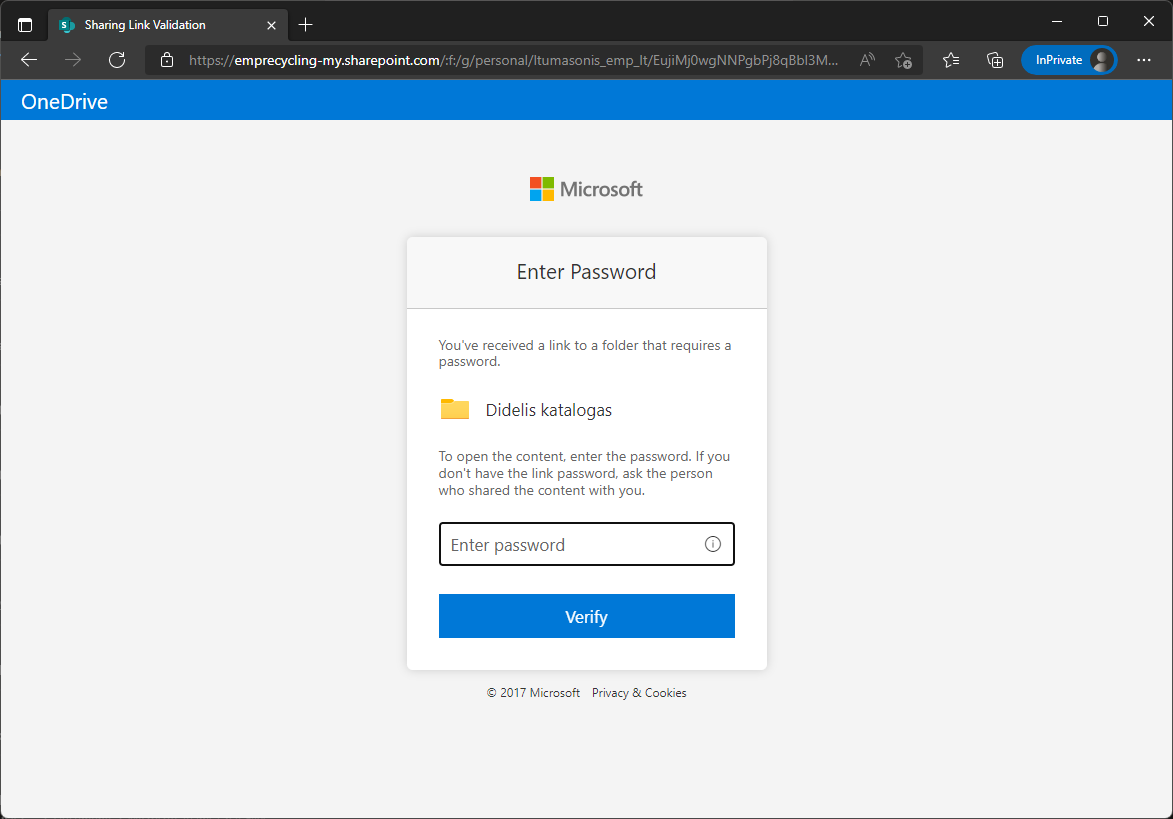
Task: Click the InPrivate profile button
Action: pyautogui.click(x=1069, y=60)
